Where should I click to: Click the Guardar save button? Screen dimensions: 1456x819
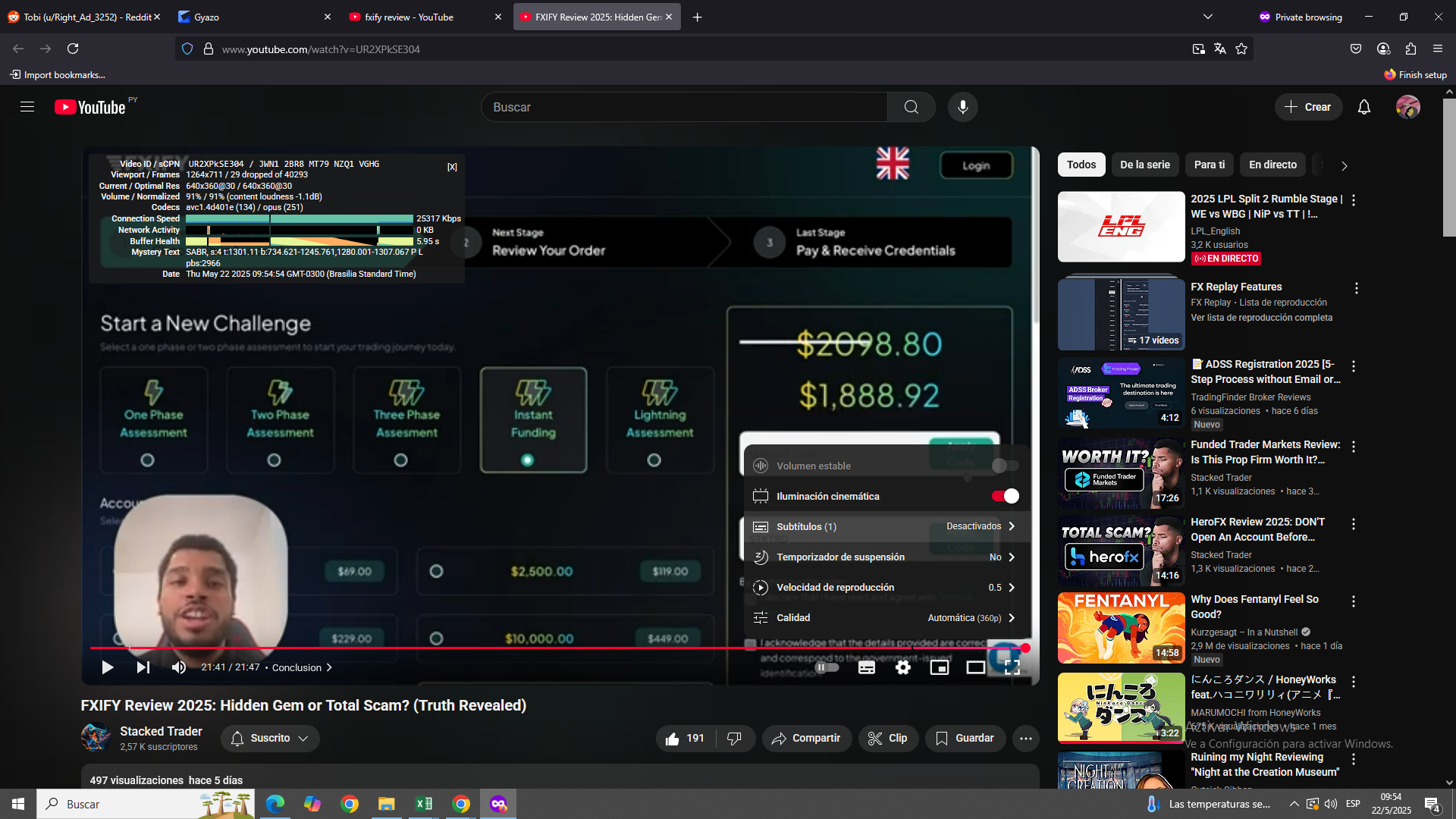click(965, 739)
